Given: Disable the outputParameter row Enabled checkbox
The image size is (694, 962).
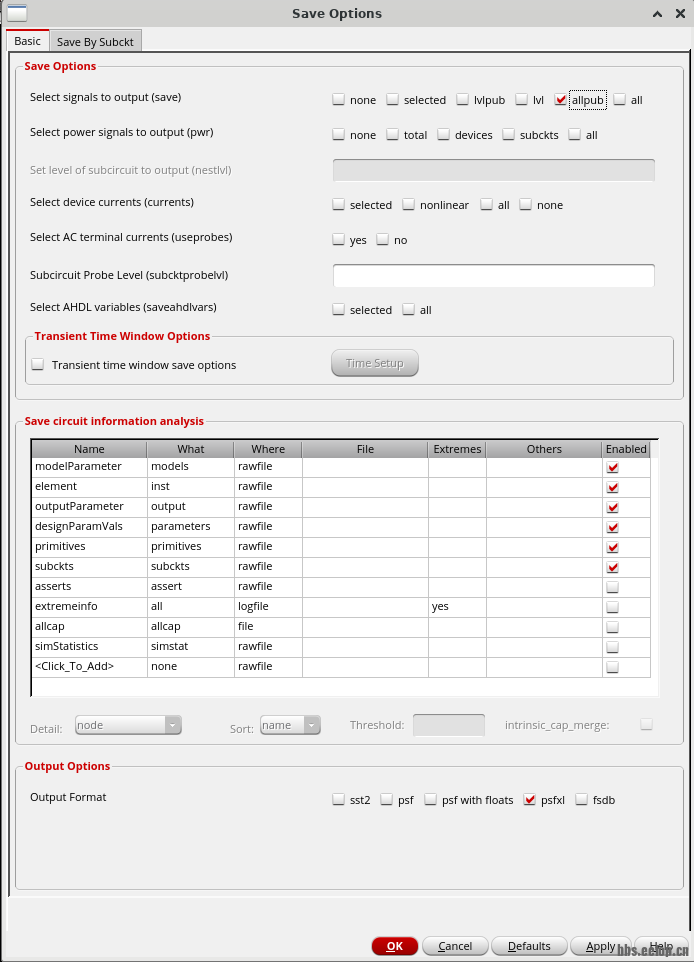Looking at the screenshot, I should [612, 507].
